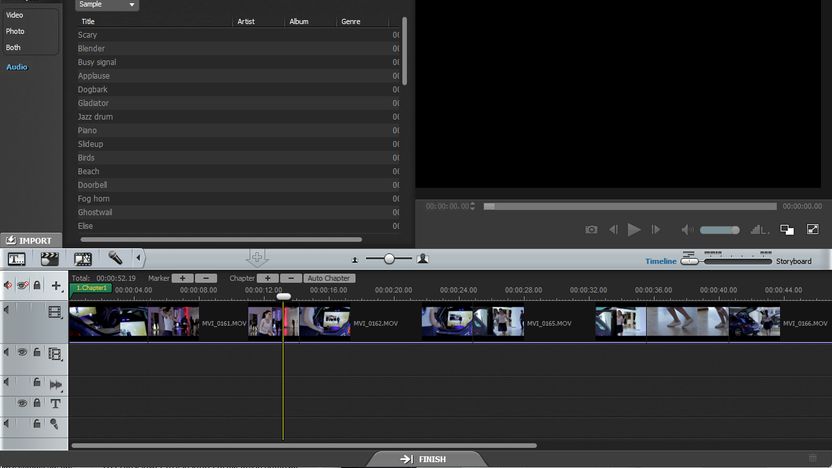Toggle the lock on the voice track
This screenshot has height=468, width=832.
(37, 423)
